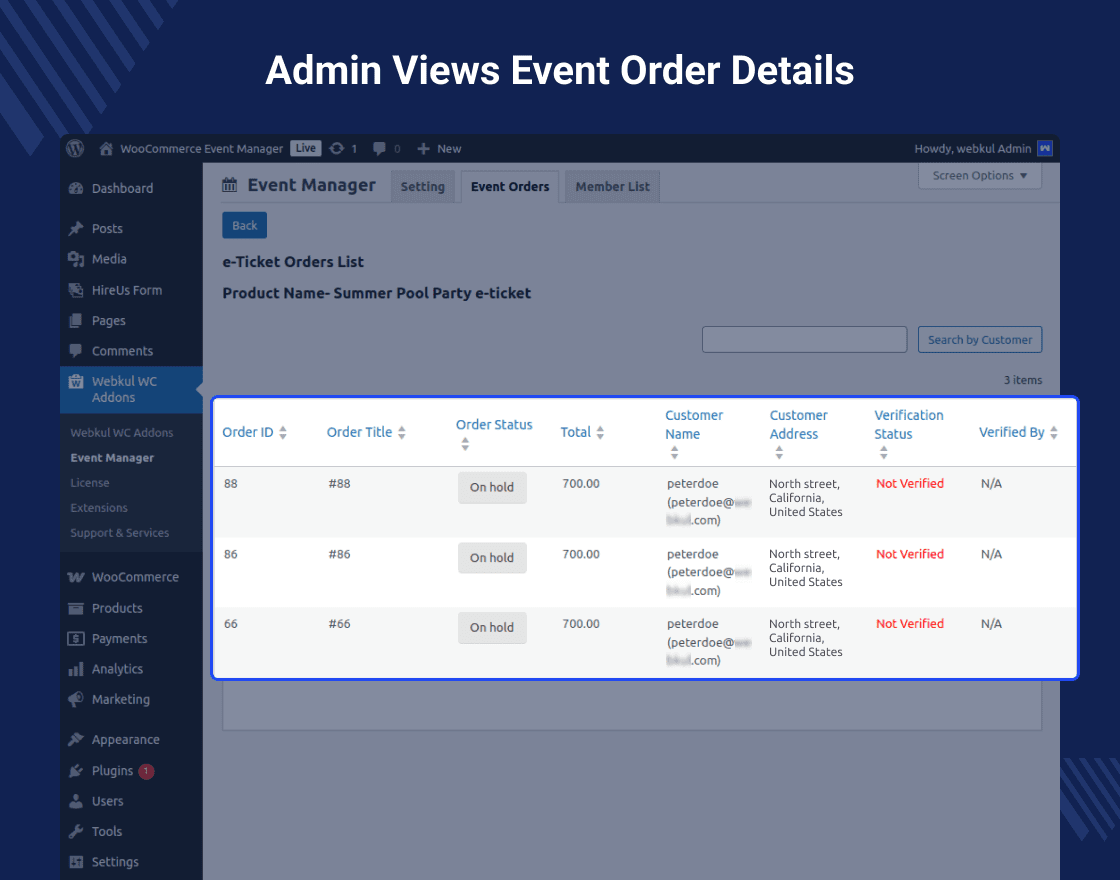Sort by Order Status arrows
The image size is (1120, 880).
click(465, 444)
